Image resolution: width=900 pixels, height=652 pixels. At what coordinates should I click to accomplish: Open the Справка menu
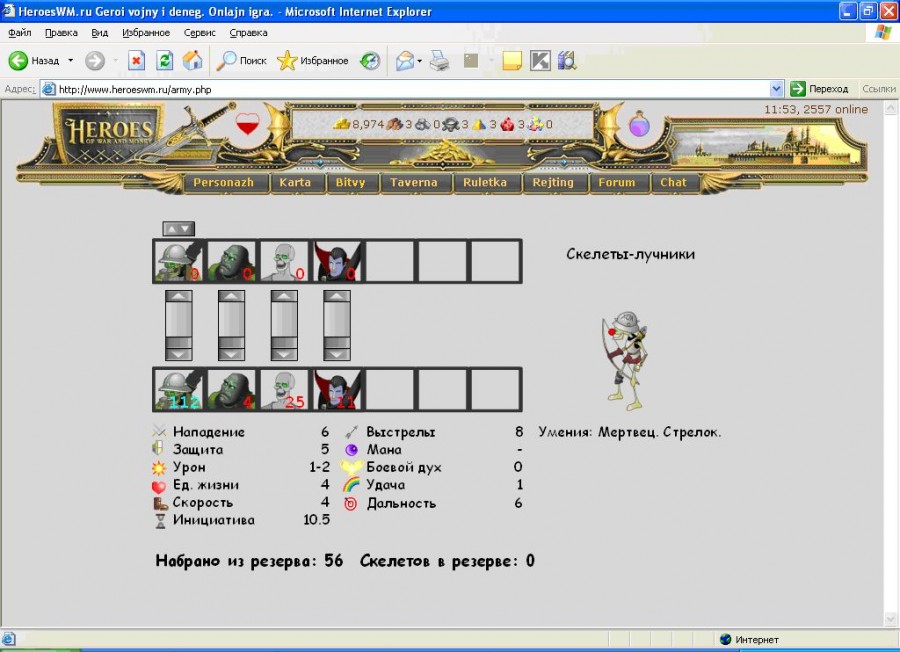248,33
